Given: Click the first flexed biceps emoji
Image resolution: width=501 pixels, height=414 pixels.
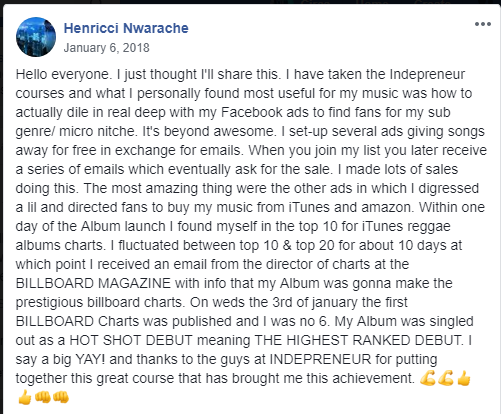Looking at the screenshot, I should [x=428, y=378].
